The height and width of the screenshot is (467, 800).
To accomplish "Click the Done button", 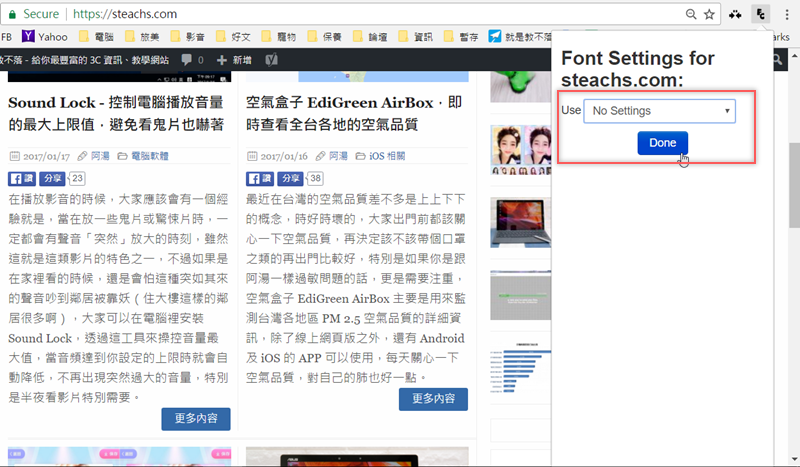I will (x=662, y=143).
